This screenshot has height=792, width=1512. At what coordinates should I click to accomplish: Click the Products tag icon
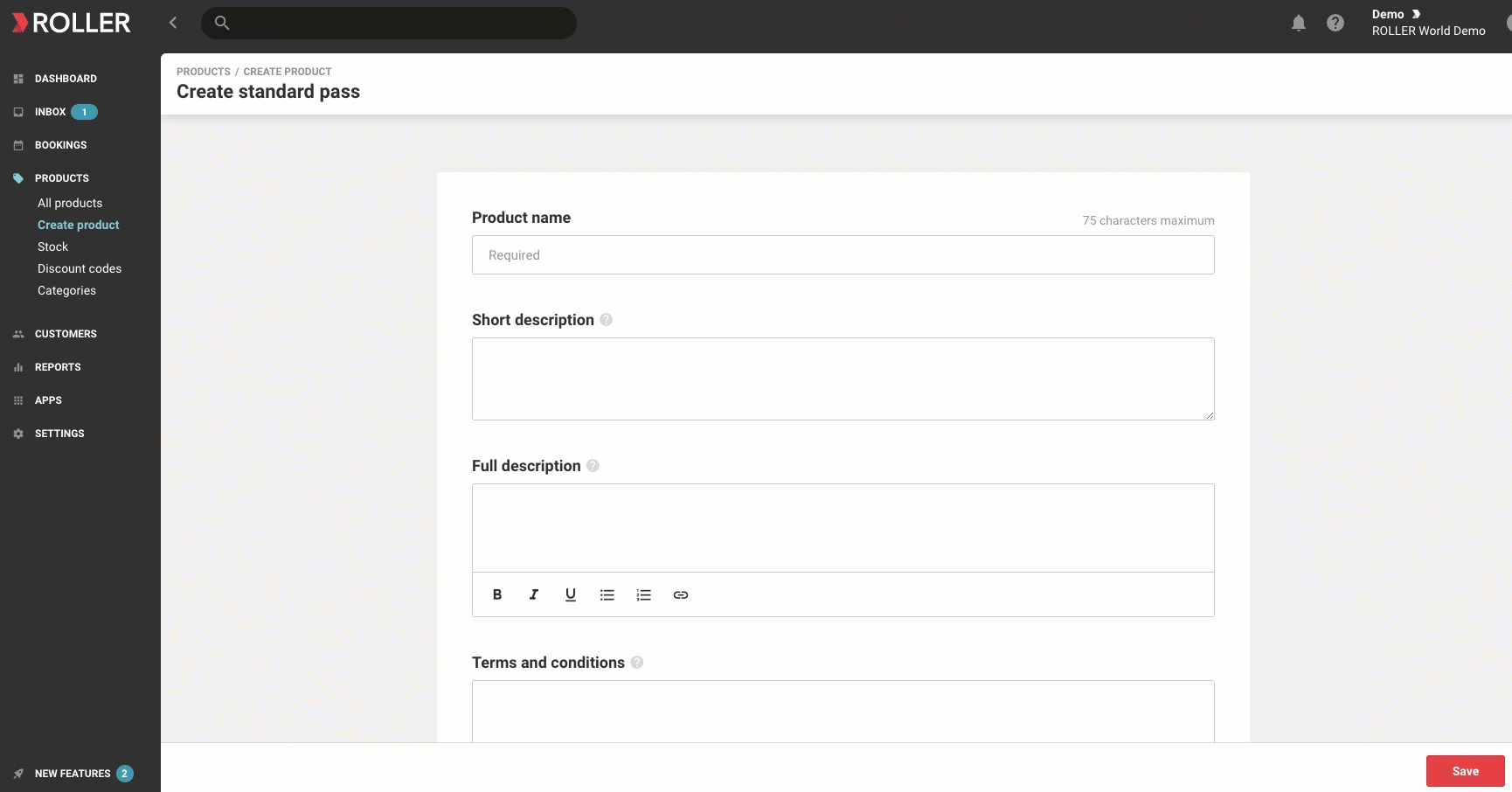(18, 178)
